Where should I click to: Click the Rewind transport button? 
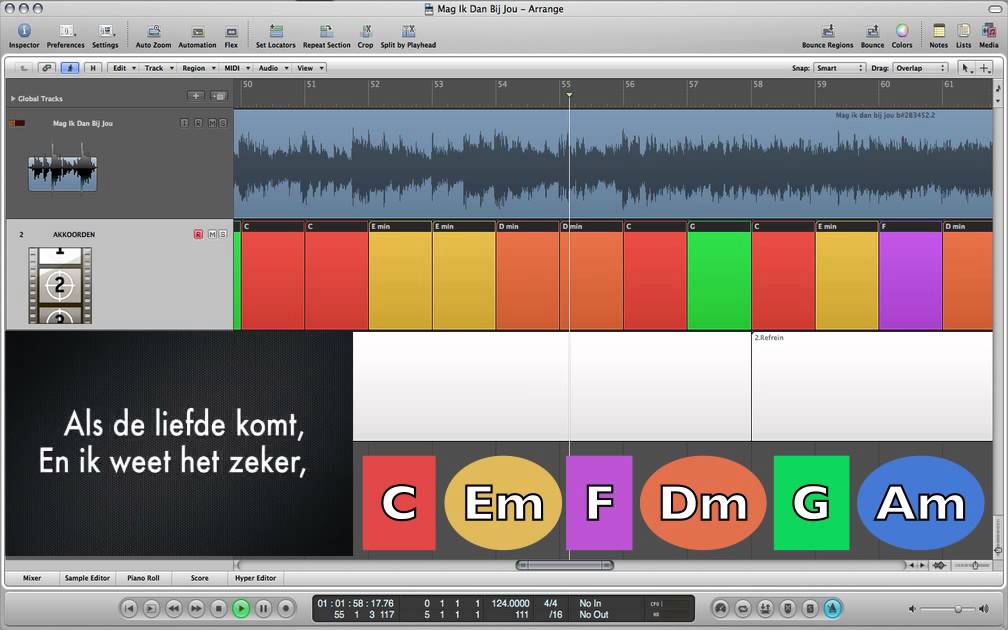174,608
